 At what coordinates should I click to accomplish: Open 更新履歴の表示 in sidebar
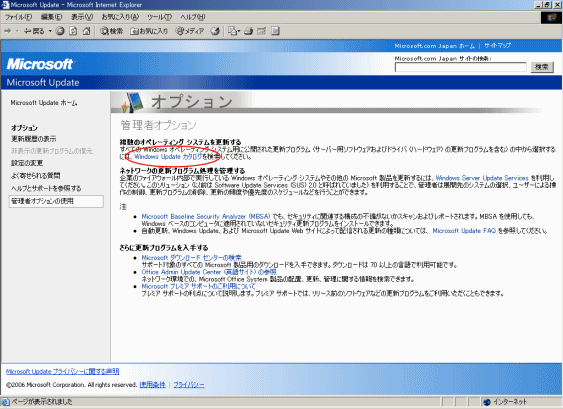(33, 139)
